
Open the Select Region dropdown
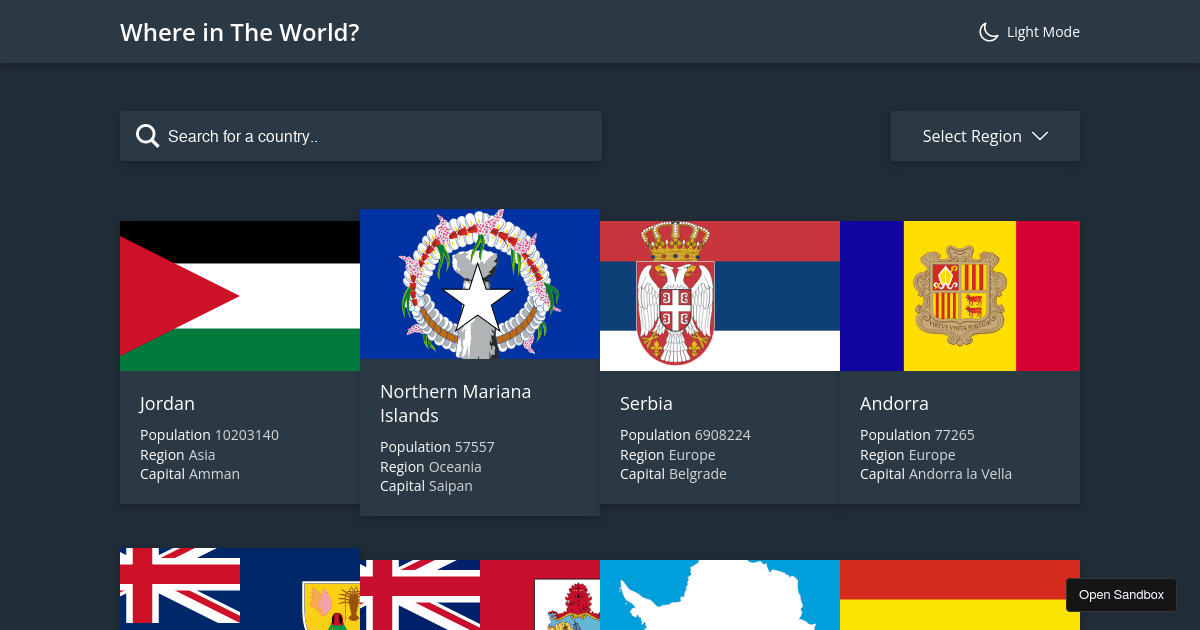click(985, 136)
